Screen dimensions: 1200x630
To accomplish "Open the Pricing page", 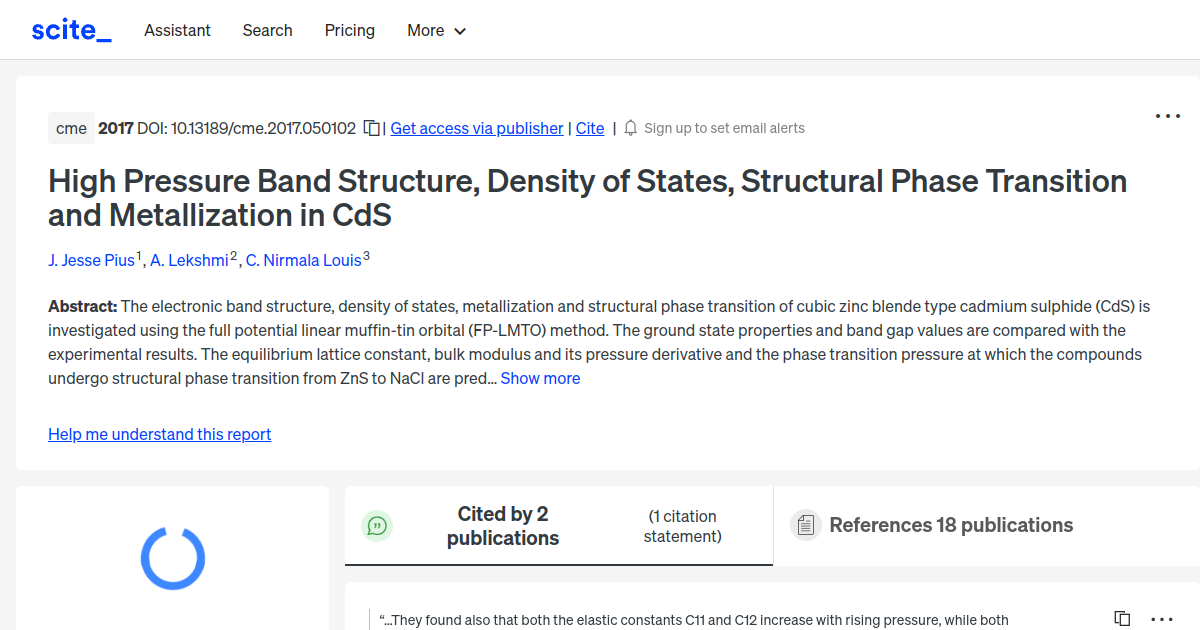I will click(349, 31).
